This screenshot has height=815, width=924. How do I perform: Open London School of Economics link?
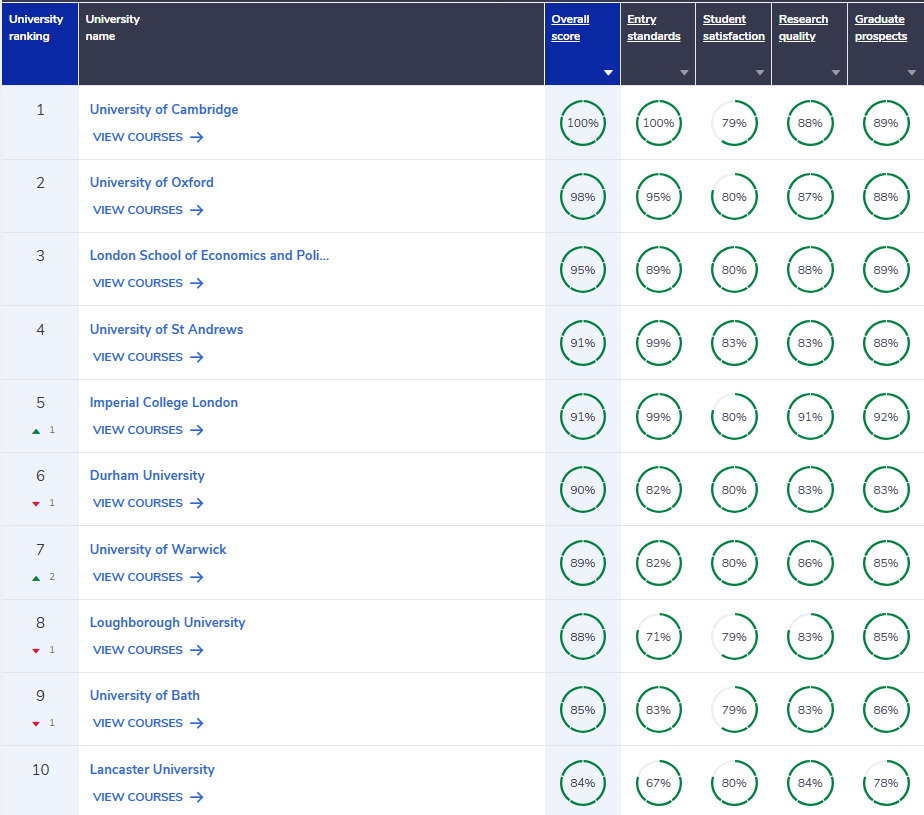(209, 256)
